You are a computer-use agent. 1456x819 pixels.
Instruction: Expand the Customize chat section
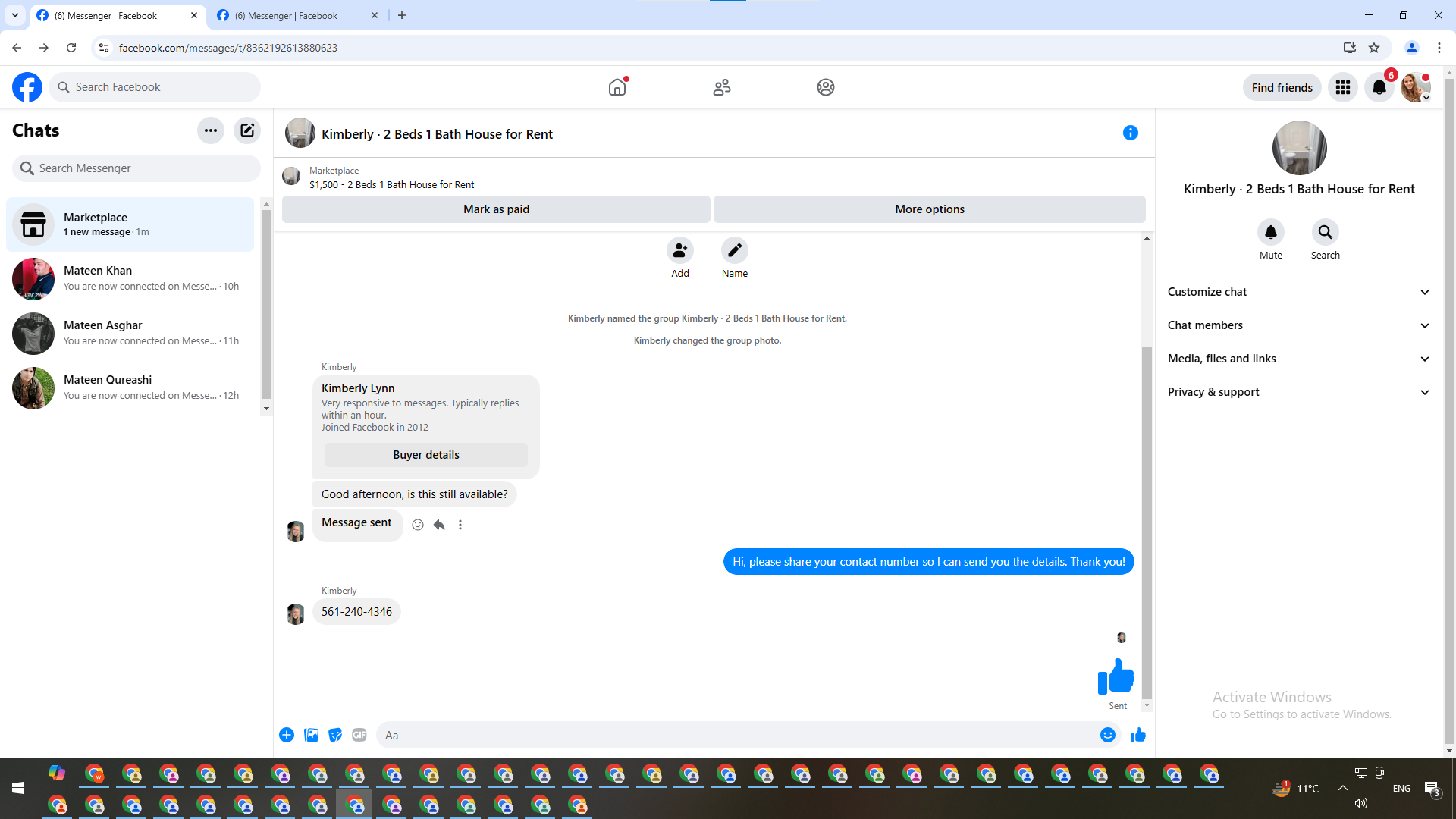point(1299,292)
